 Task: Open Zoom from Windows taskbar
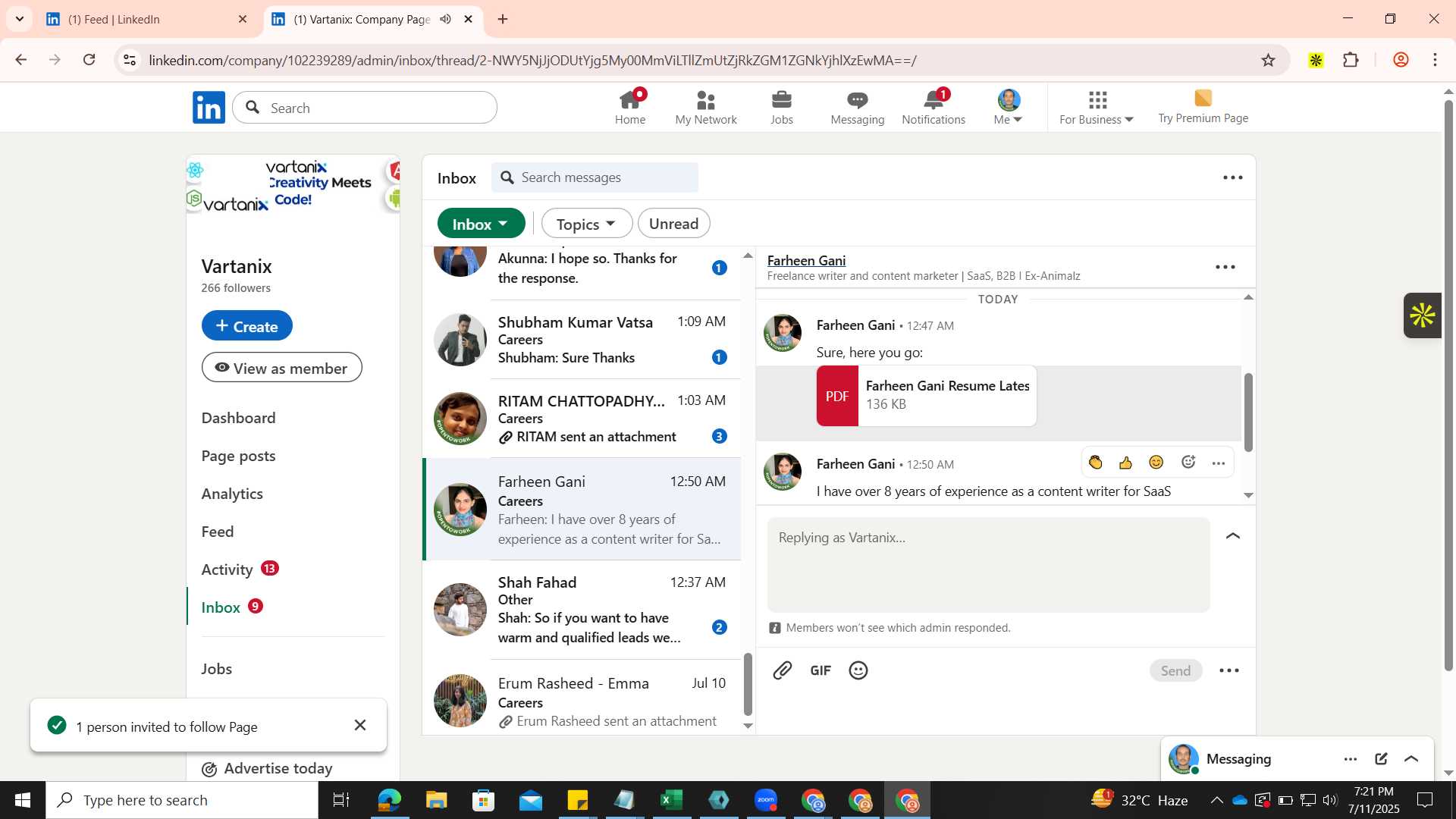coord(766,800)
